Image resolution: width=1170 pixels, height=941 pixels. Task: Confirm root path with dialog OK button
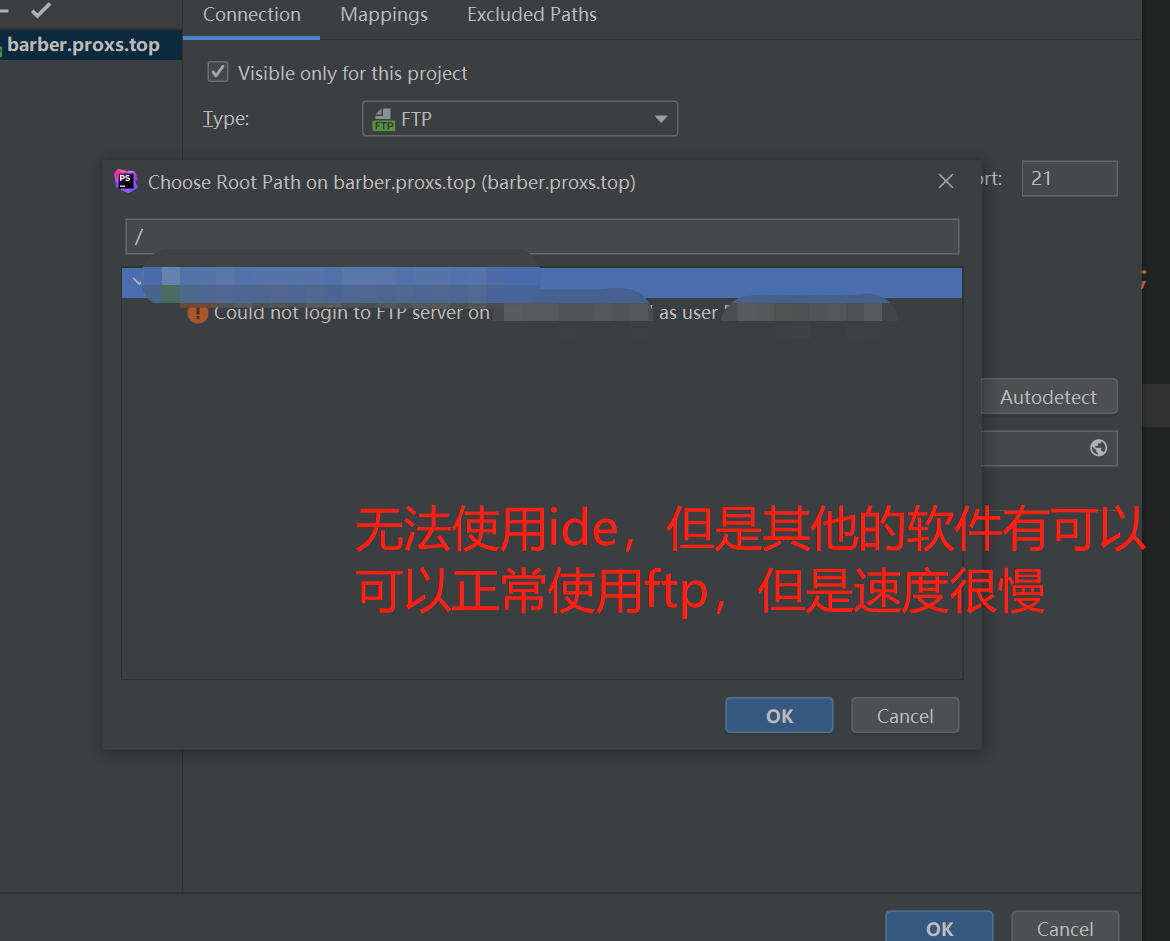pos(779,716)
